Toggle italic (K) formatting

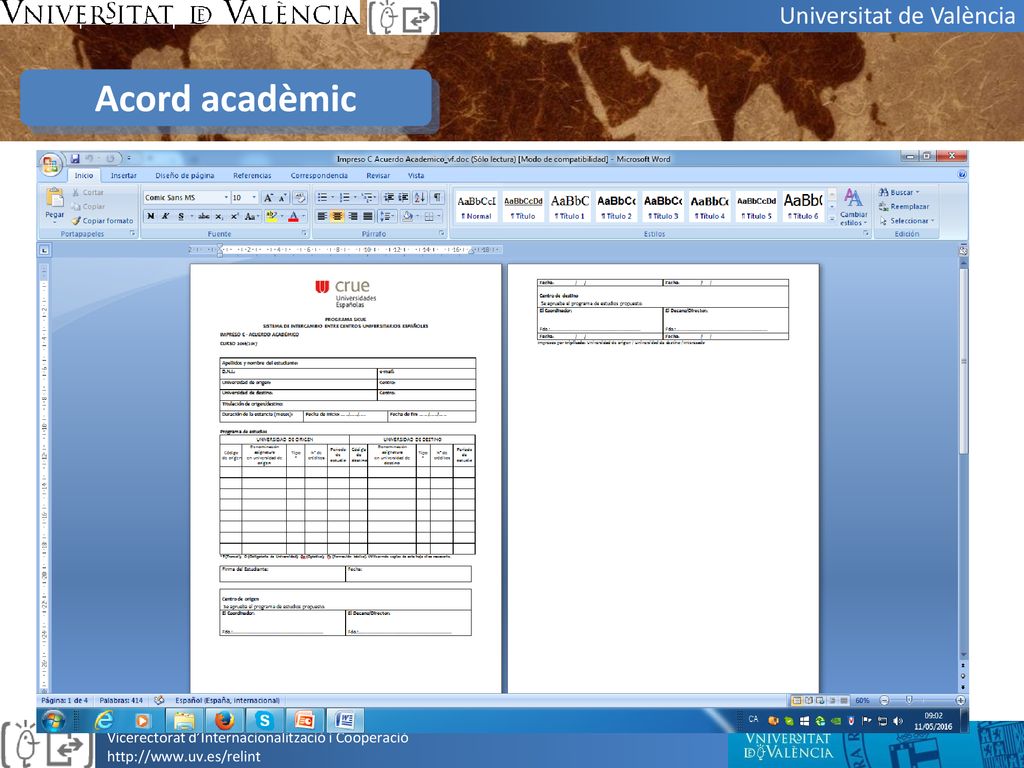coord(166,216)
